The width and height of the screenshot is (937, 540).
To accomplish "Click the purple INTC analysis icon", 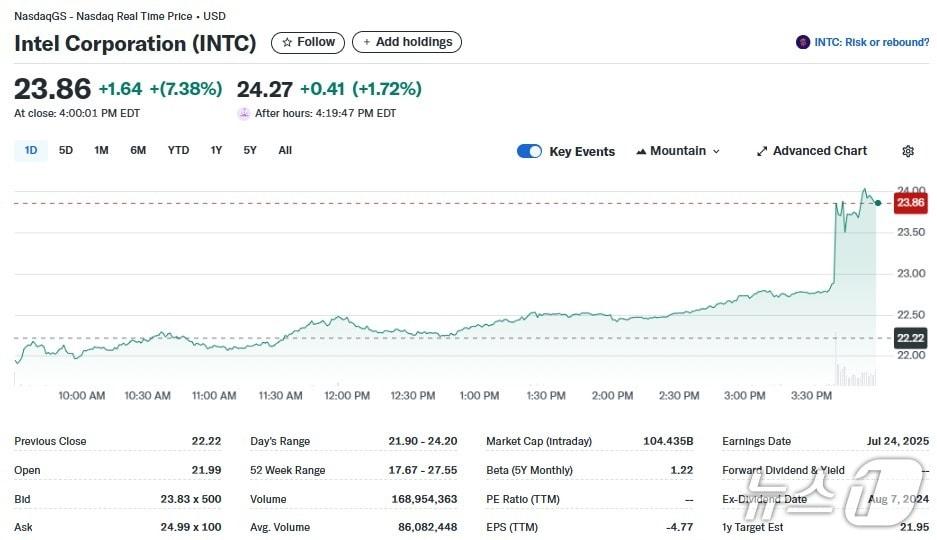I will [x=802, y=42].
